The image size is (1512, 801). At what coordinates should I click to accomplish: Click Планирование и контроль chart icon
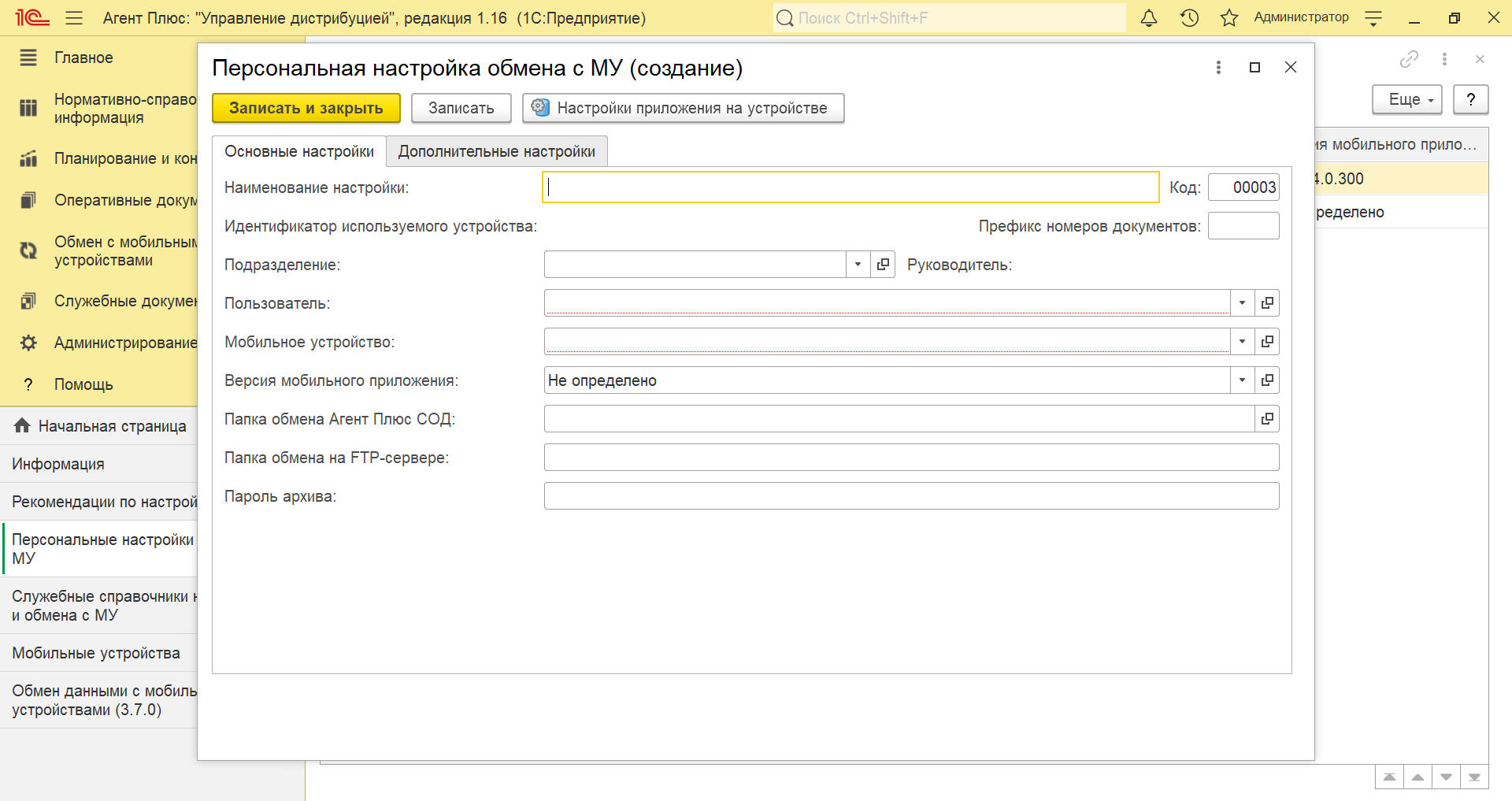click(x=28, y=158)
